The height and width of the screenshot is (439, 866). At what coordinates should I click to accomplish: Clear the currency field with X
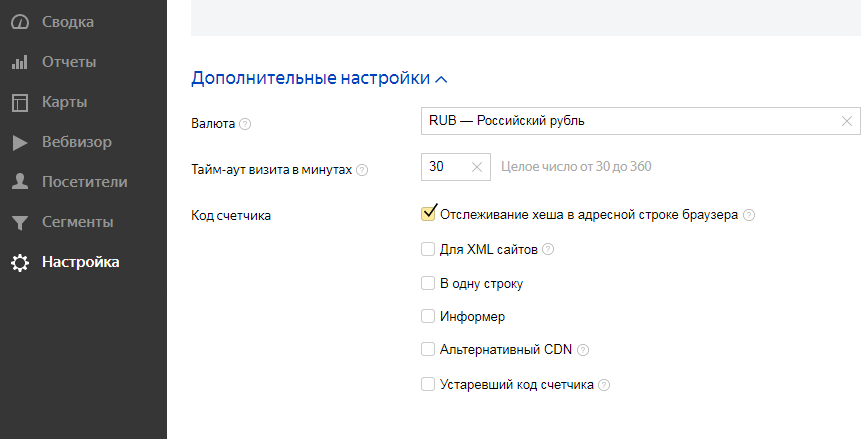coord(847,121)
